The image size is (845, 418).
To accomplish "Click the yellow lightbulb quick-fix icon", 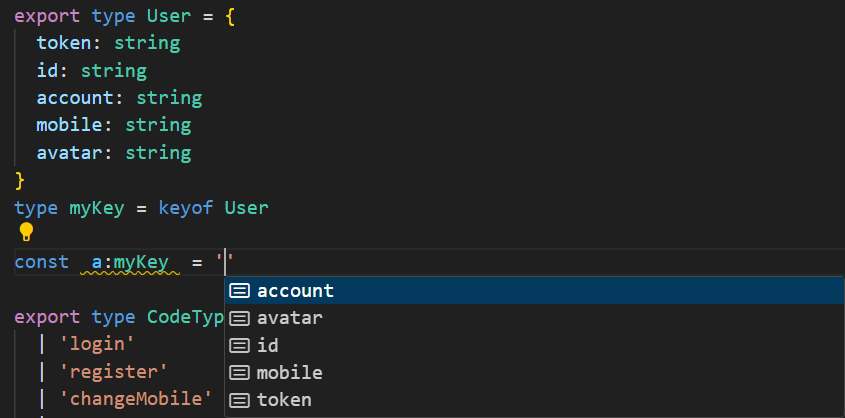I will (x=26, y=232).
